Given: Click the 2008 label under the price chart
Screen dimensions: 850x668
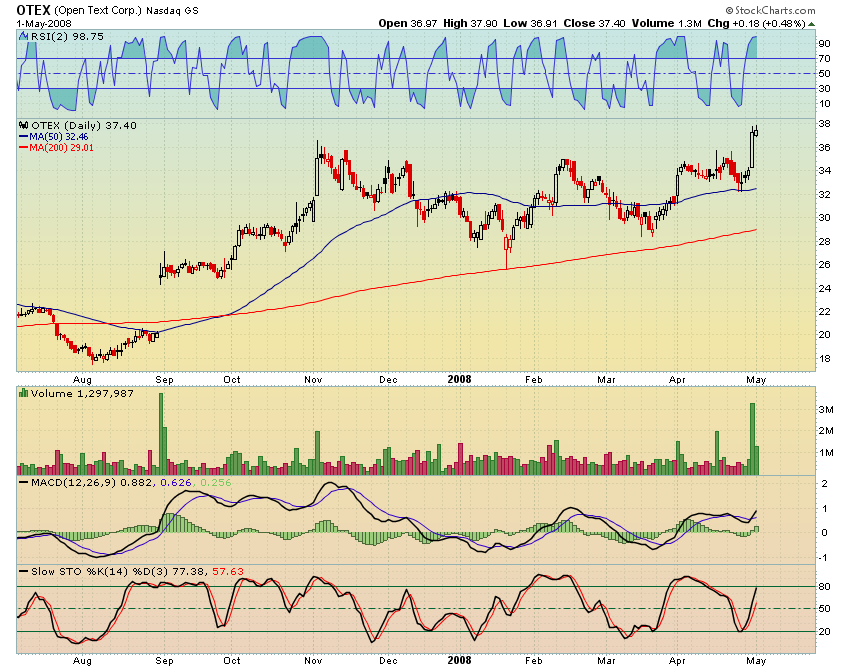Looking at the screenshot, I should (460, 380).
